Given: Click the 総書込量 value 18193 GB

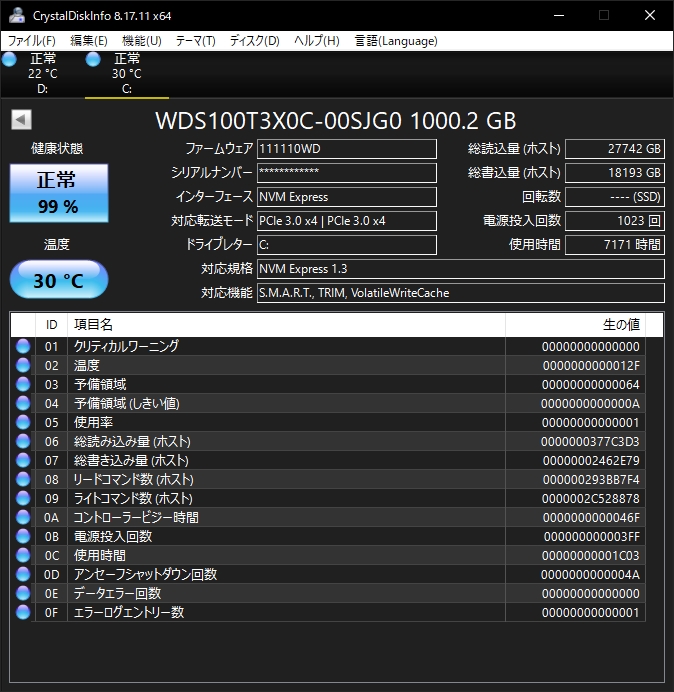Looking at the screenshot, I should pos(615,173).
